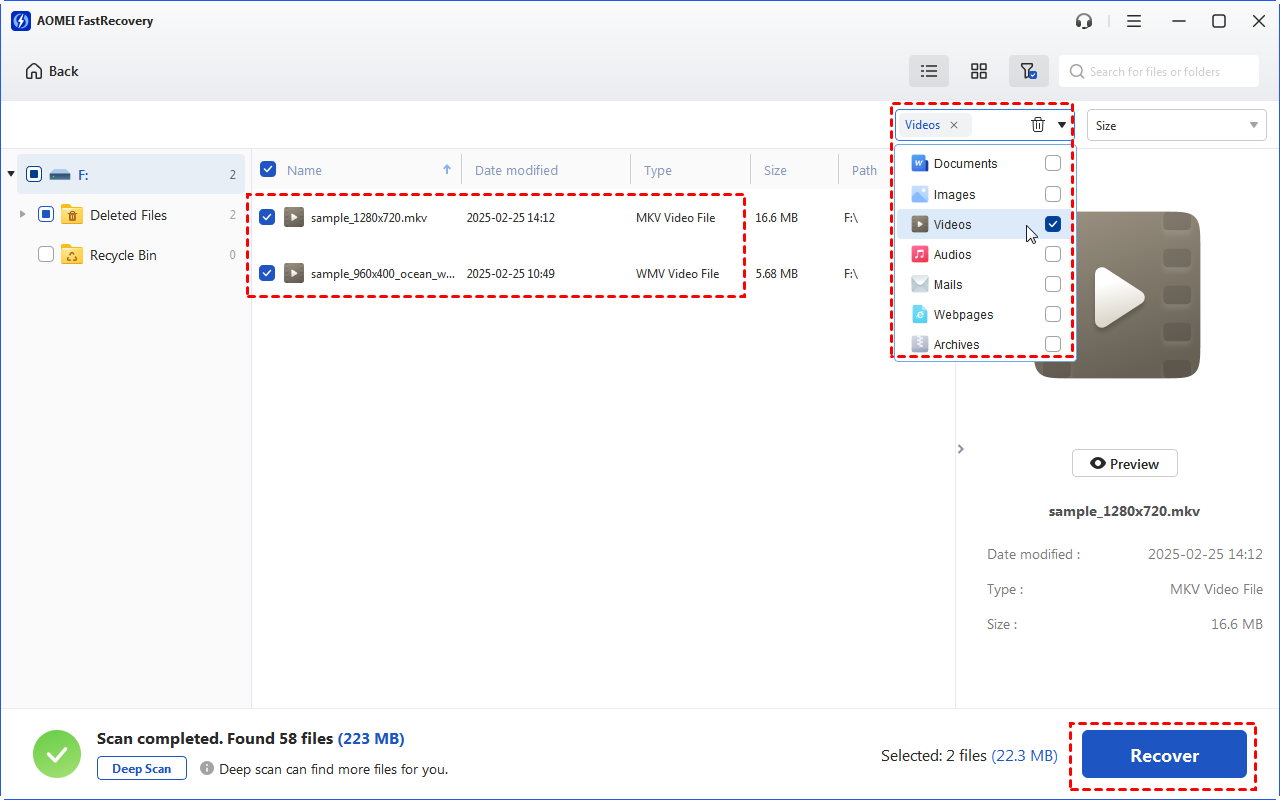Uncheck the Videos filter checkbox
Image resolution: width=1280 pixels, height=800 pixels.
click(1053, 224)
